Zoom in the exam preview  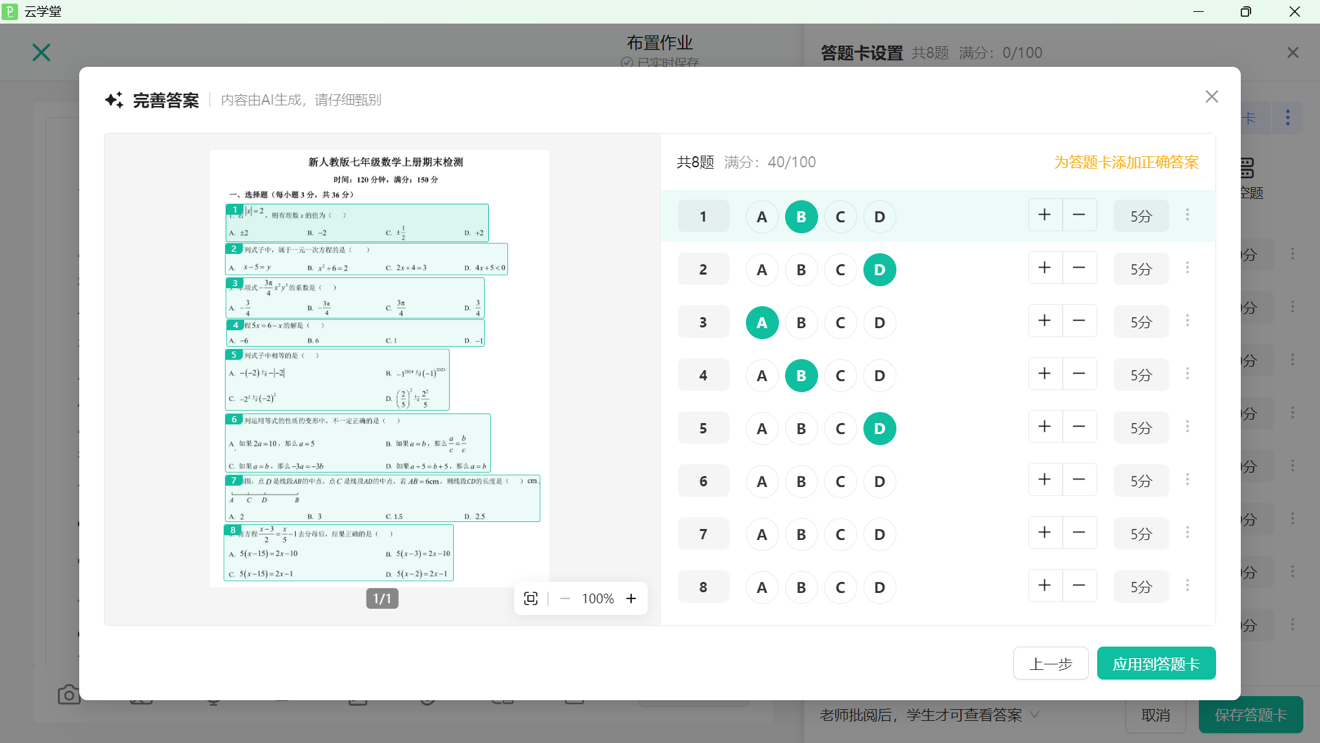click(631, 599)
